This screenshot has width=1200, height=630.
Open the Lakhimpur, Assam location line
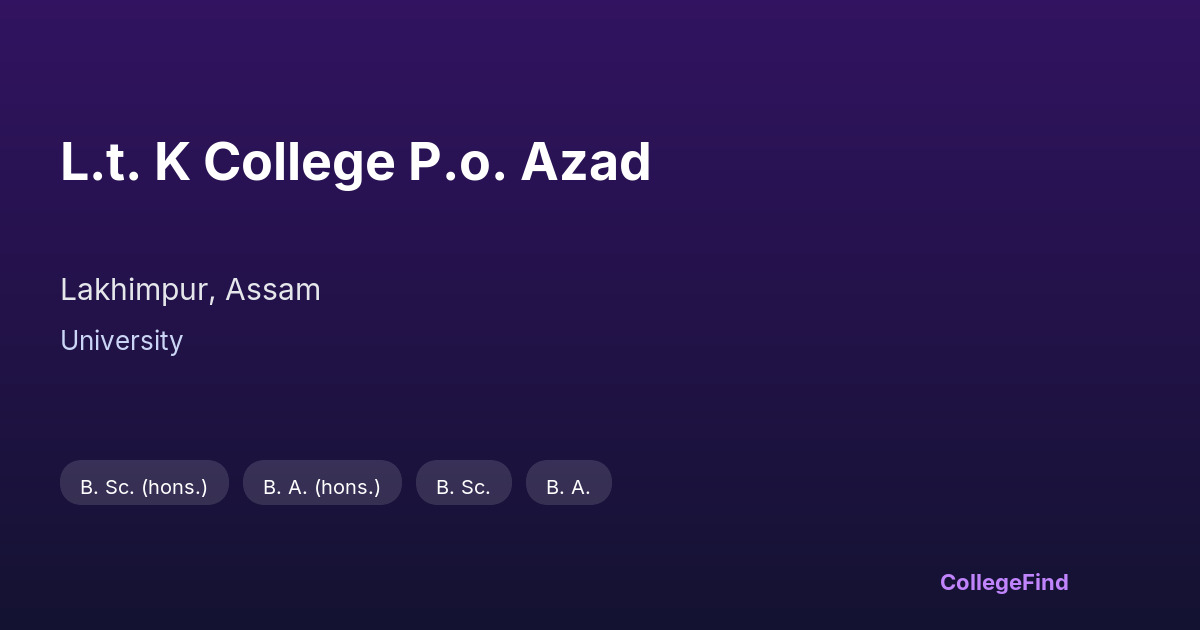coord(190,290)
